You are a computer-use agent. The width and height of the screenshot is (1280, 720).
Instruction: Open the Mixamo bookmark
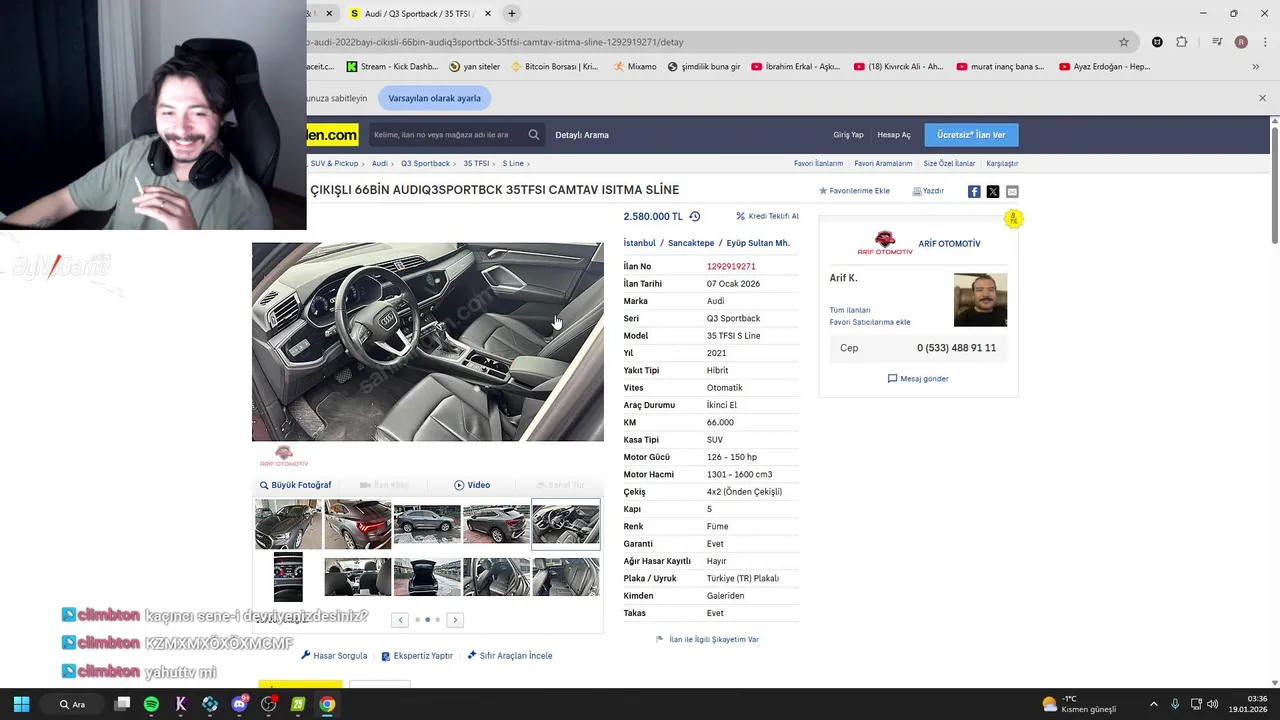click(635, 67)
